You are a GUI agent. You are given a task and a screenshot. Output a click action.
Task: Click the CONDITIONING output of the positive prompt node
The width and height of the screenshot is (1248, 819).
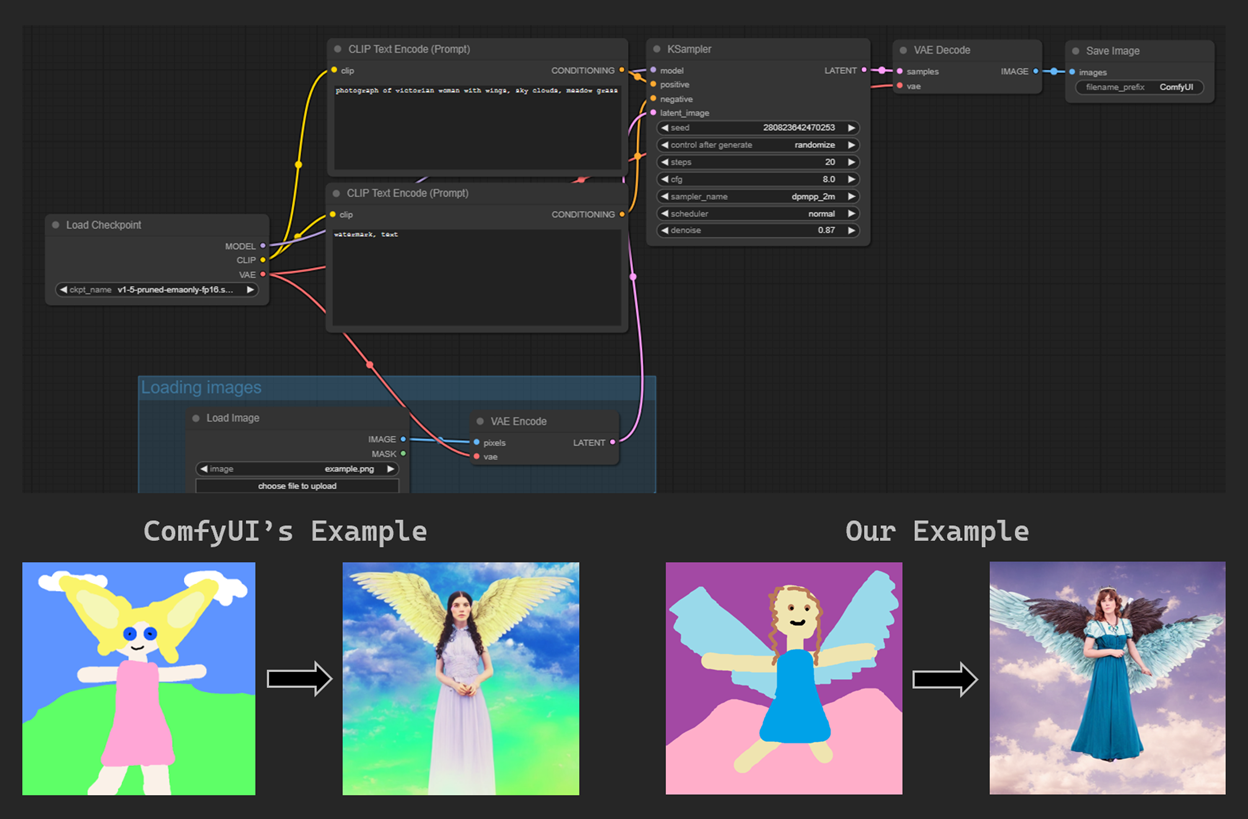[x=622, y=70]
